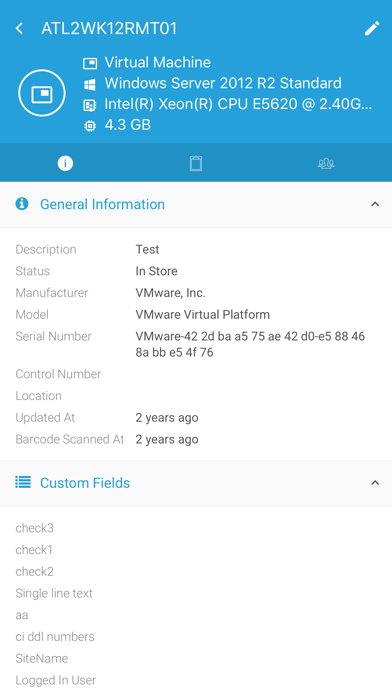
Task: Tap the Custom Fields list icon
Action: point(23,482)
